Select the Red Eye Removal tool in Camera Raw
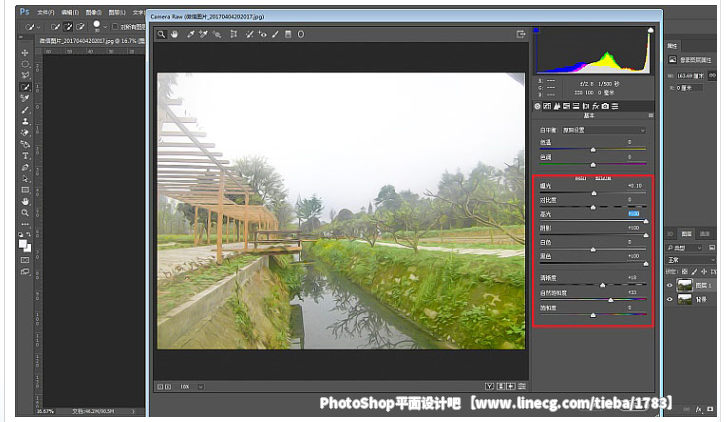 pos(263,34)
